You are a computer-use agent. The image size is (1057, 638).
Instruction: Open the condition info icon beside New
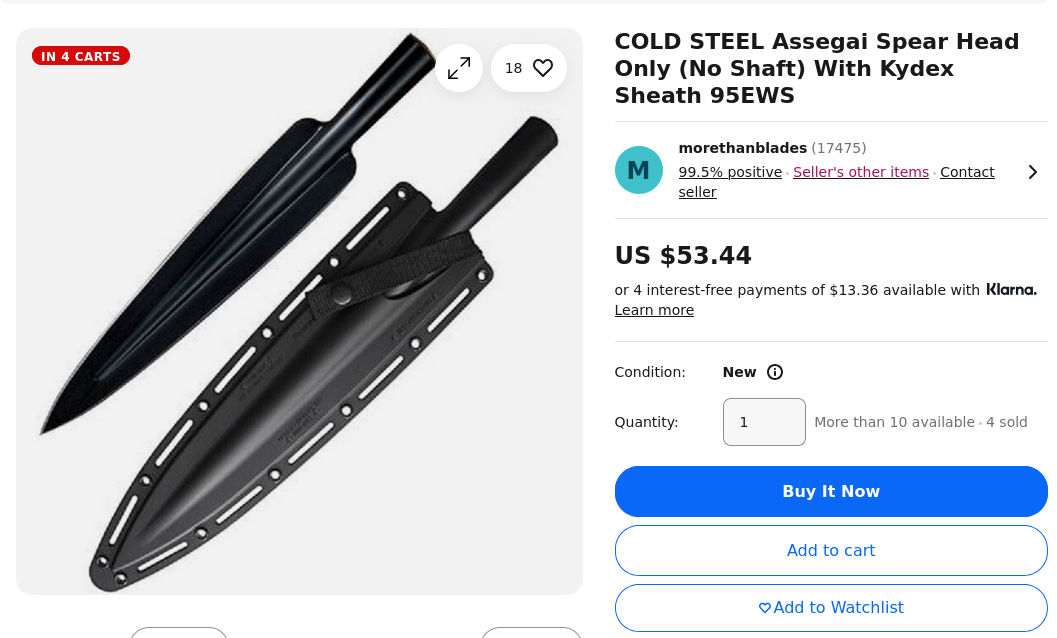(775, 372)
